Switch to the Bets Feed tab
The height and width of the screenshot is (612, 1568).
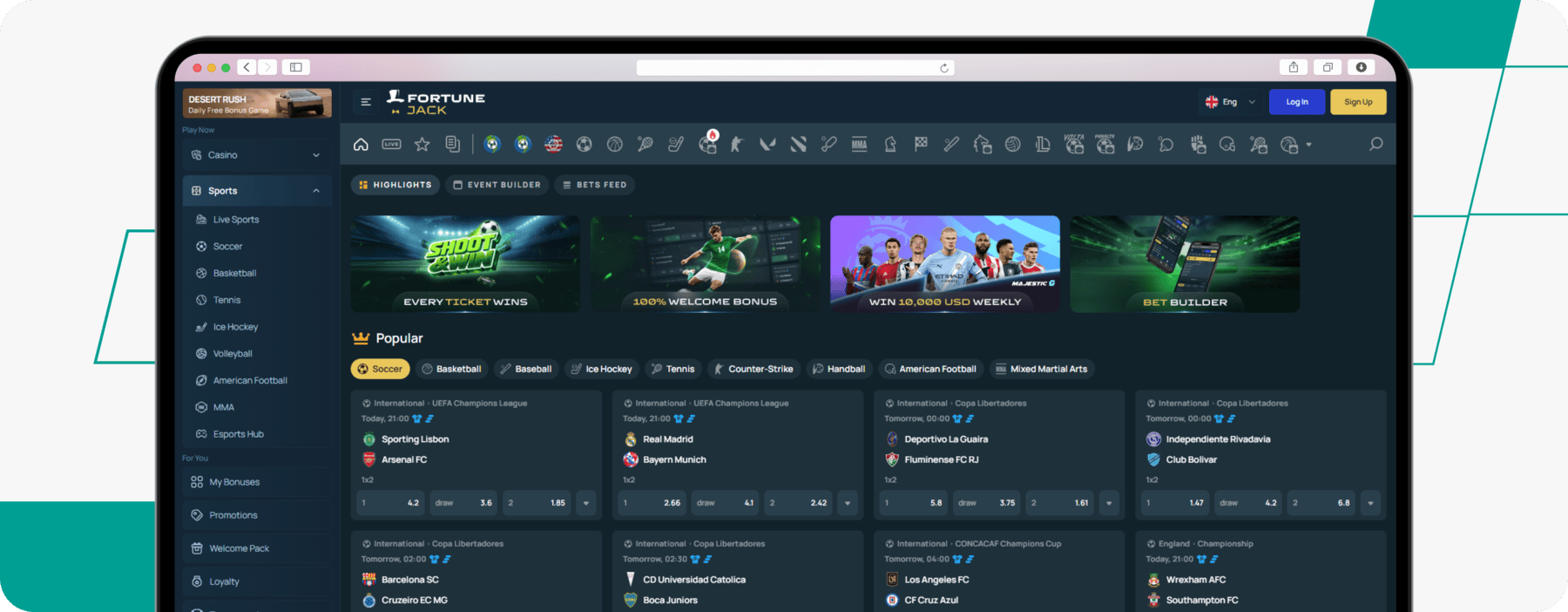click(x=595, y=185)
